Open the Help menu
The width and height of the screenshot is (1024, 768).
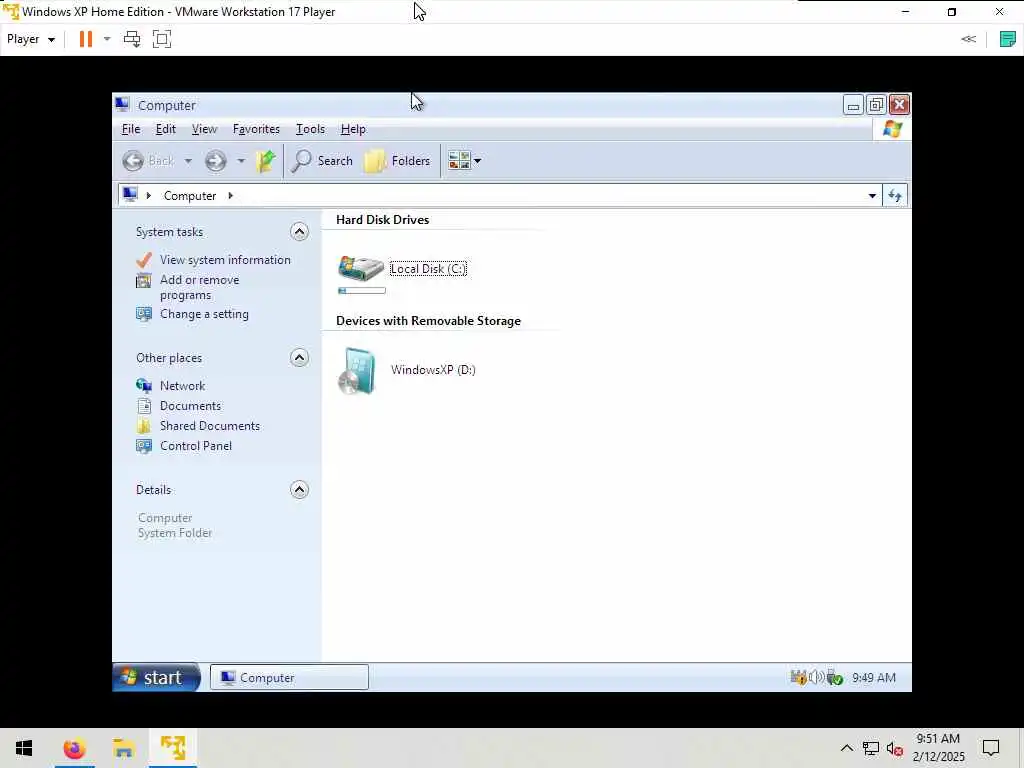(x=353, y=129)
